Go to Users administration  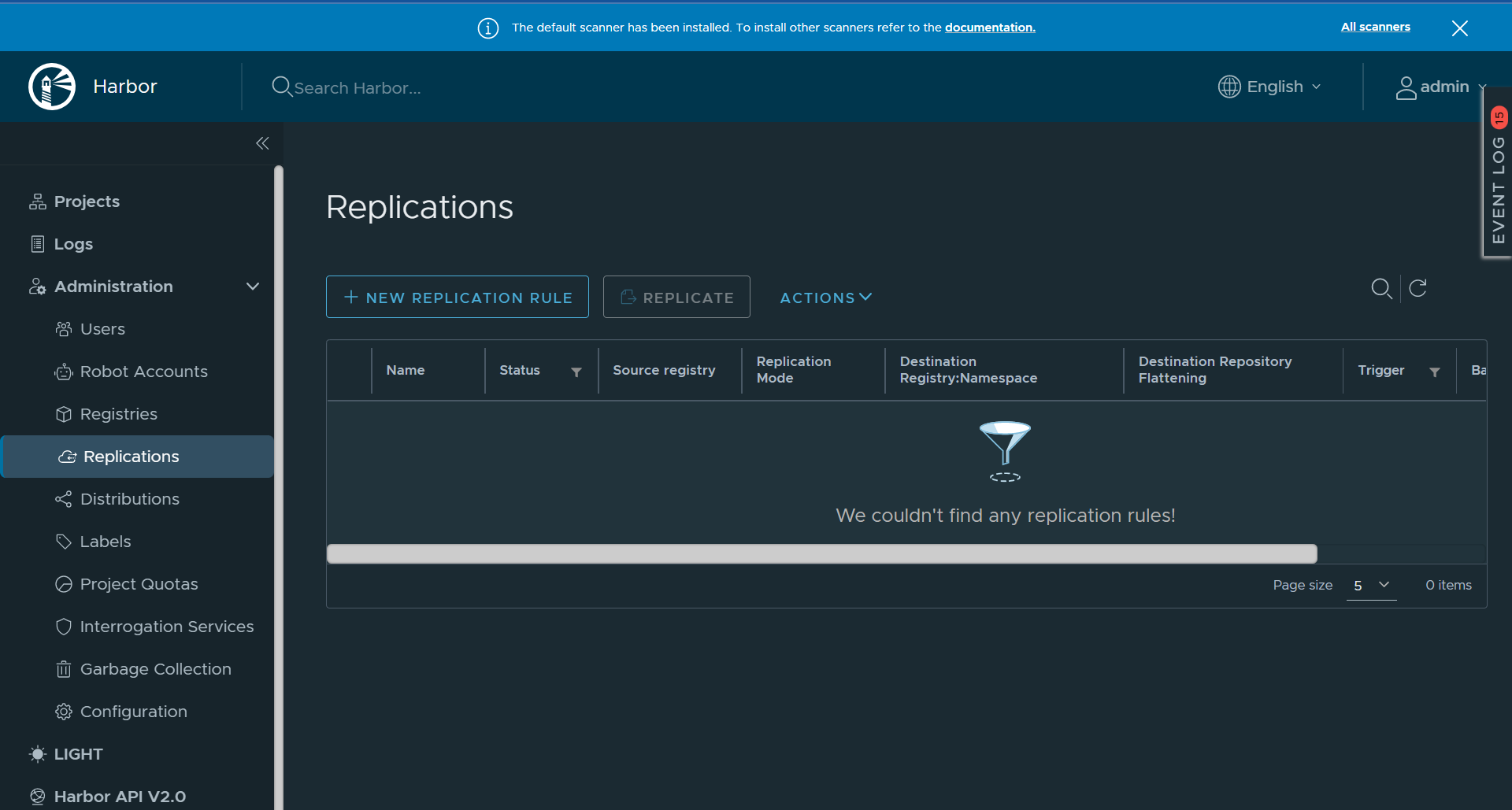[x=102, y=329]
